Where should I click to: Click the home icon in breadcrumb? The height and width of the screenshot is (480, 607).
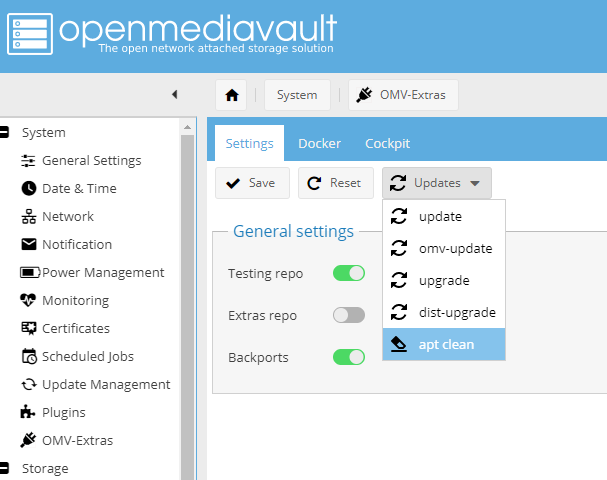click(232, 95)
